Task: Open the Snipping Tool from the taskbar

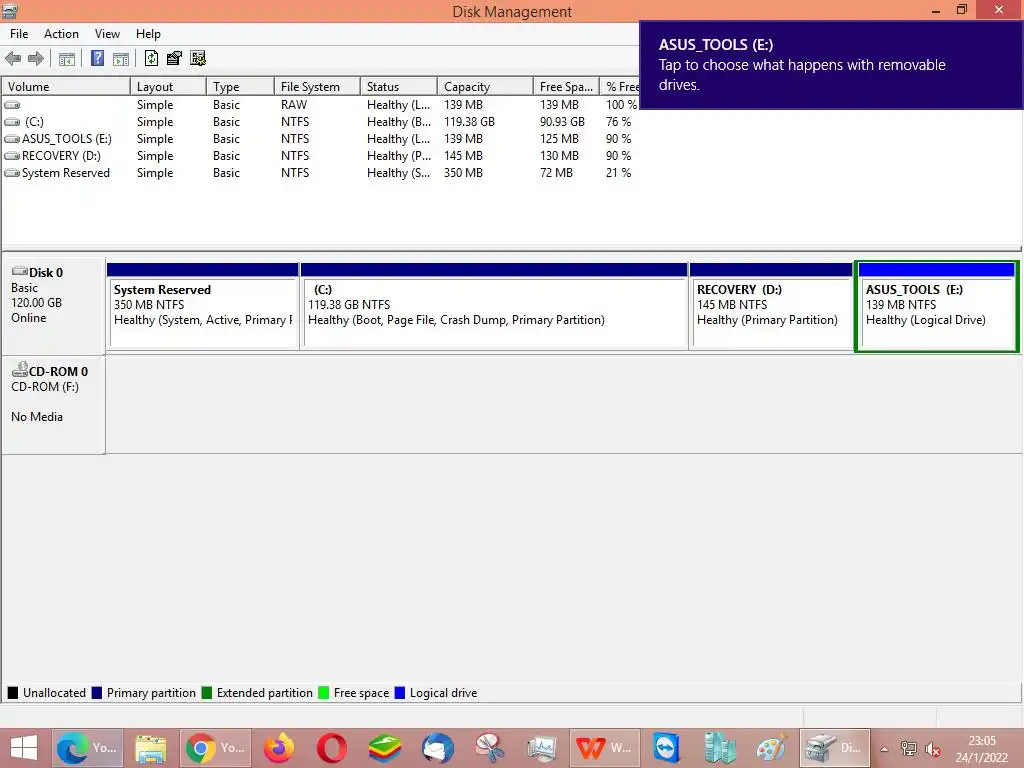Action: (490, 748)
